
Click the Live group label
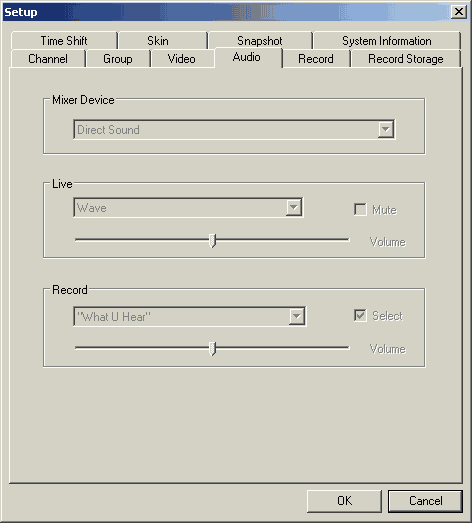tap(62, 184)
